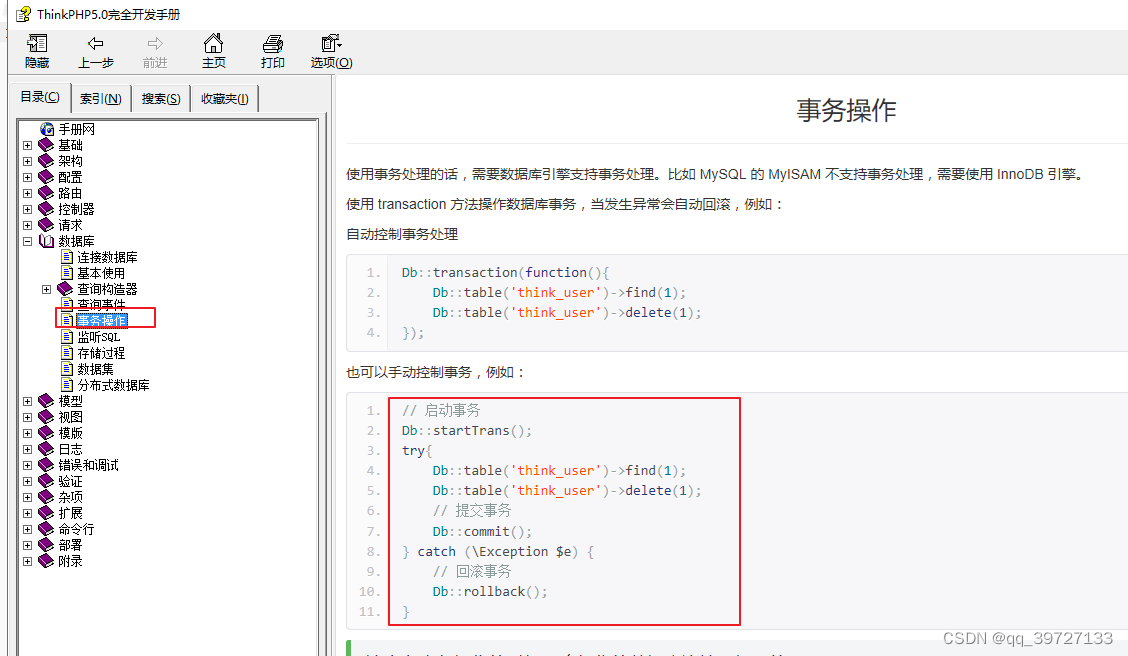Open the 监听SQL topic
The width and height of the screenshot is (1128, 656).
click(99, 337)
